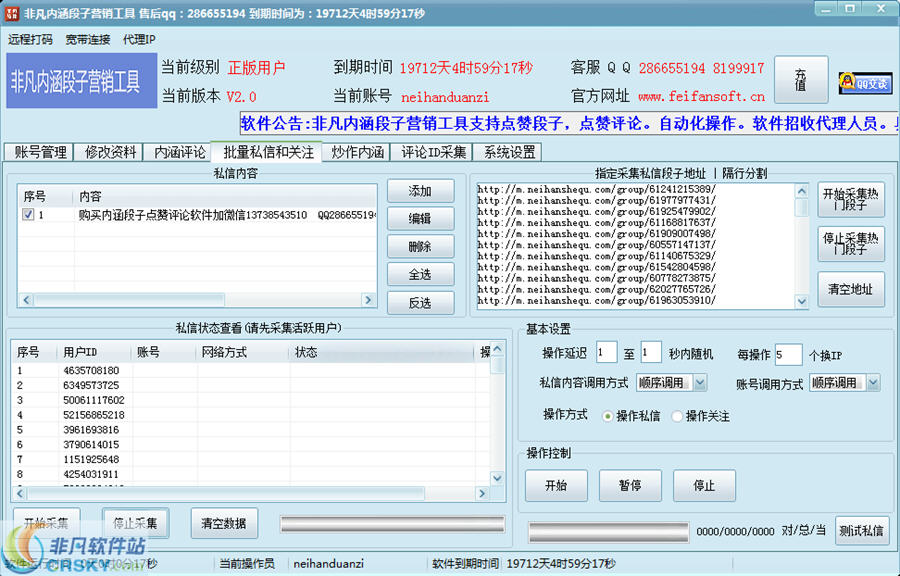Select user ID 52156865218 row
The image size is (900, 576).
point(251,415)
